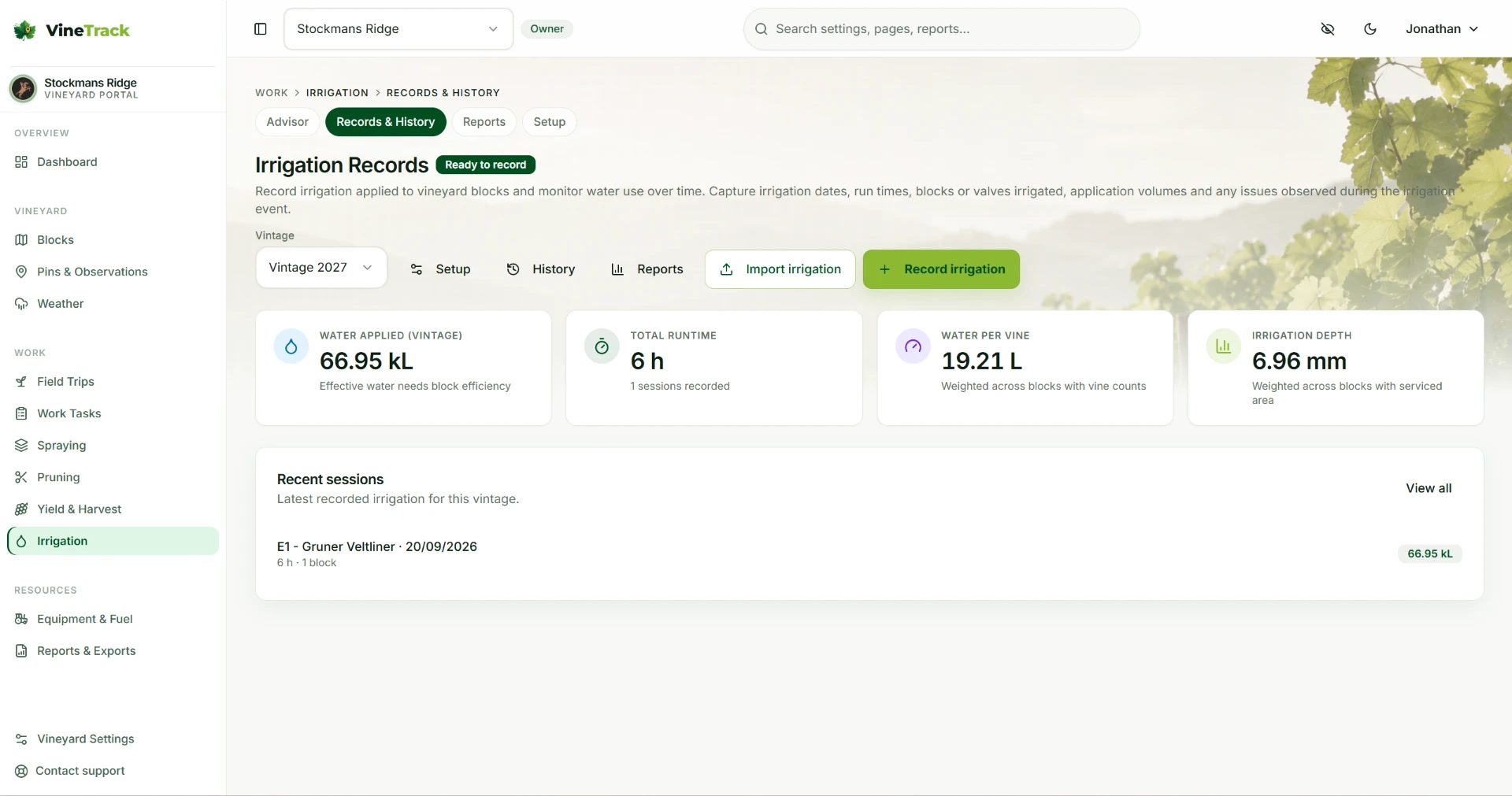The width and height of the screenshot is (1512, 796).
Task: Open Vintage 2027 dropdown
Action: click(321, 268)
